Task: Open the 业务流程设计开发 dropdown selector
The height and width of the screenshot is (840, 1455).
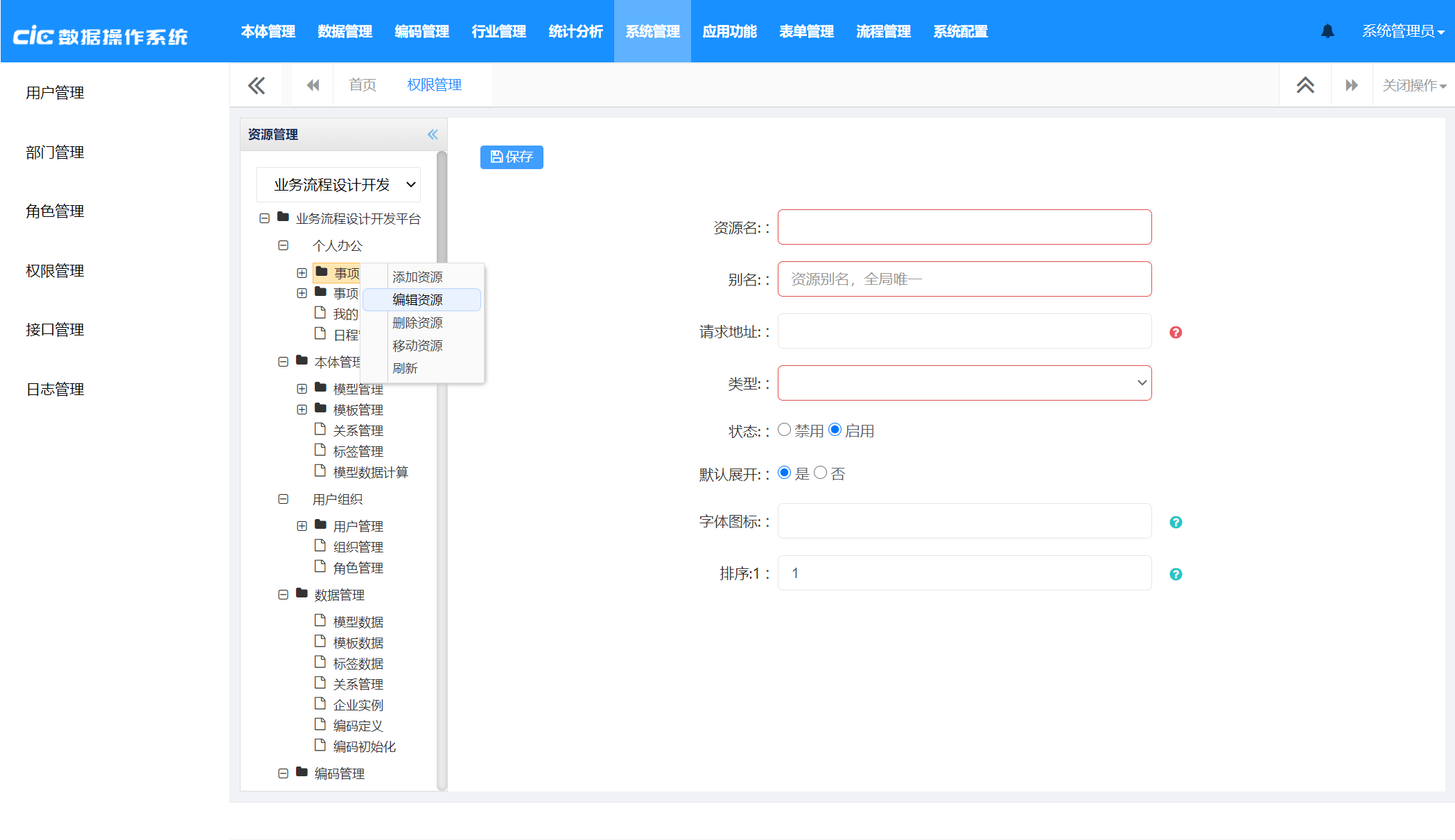Action: [x=338, y=185]
